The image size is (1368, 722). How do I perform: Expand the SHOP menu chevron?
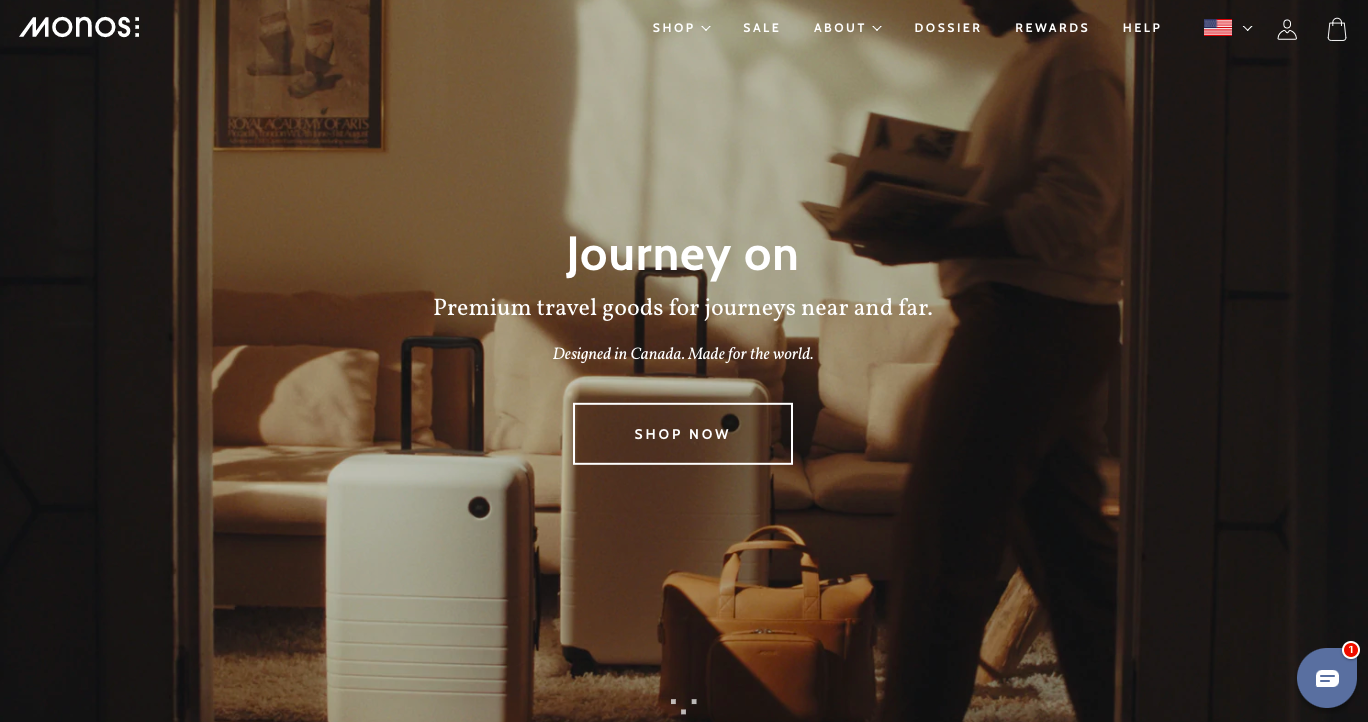[706, 28]
